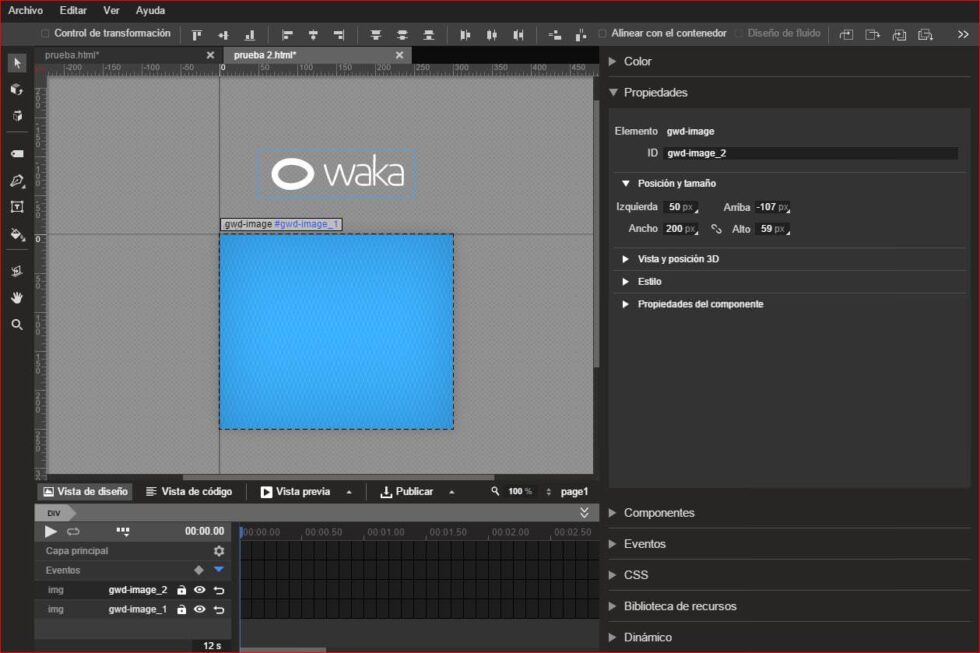Enable the Control de transformación checkbox
This screenshot has width=980, height=653.
[44, 33]
